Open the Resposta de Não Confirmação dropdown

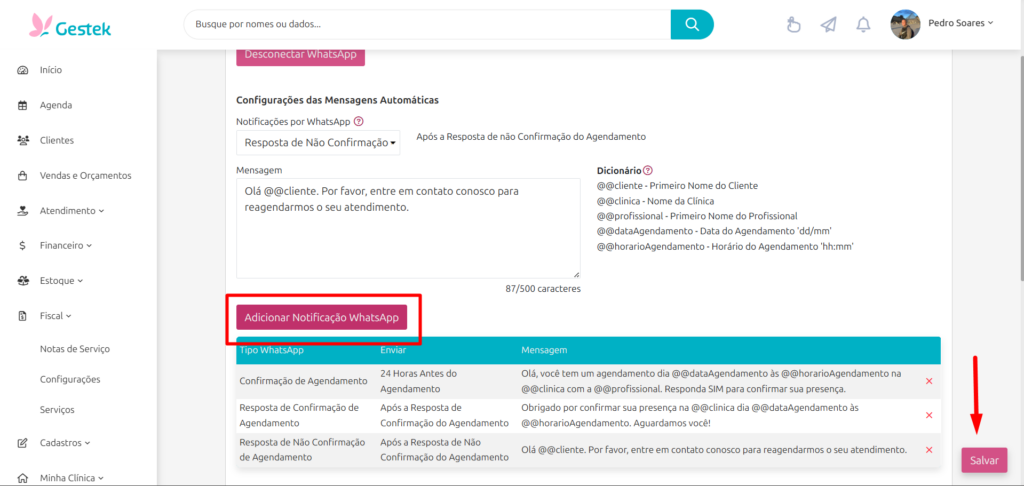point(318,143)
